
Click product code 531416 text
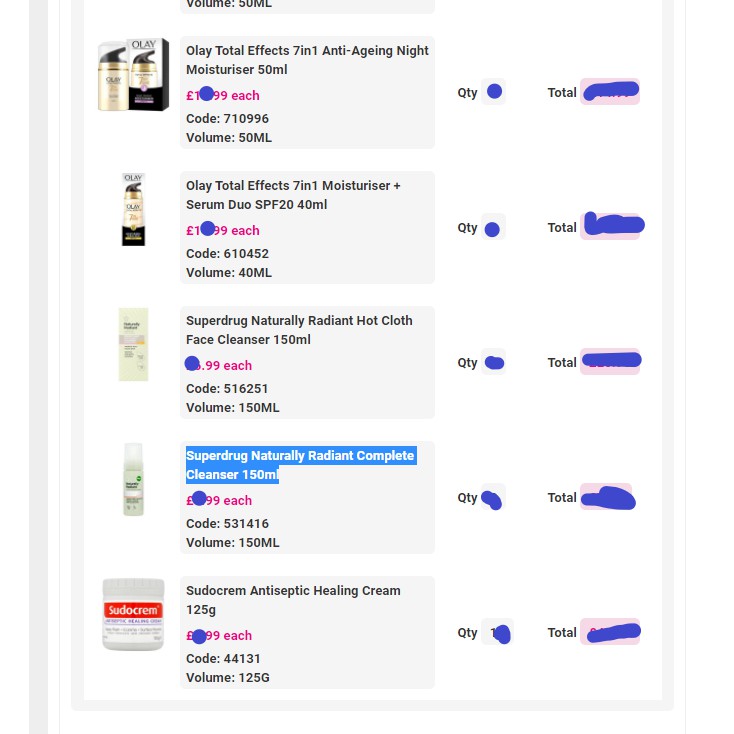227,524
